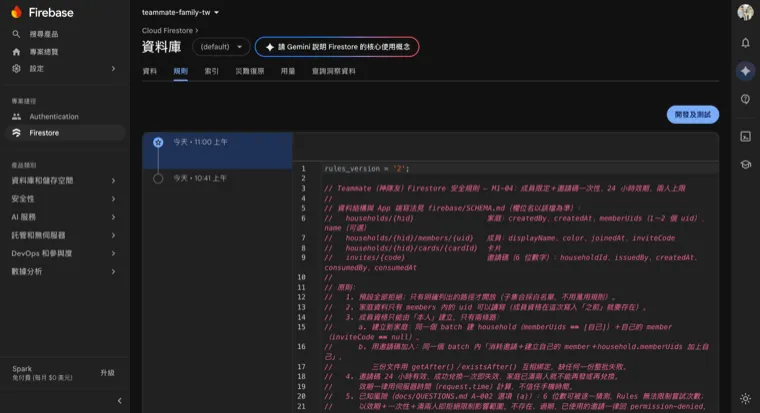Click the comment line mentioning getAfter()/existsAfter()
The image size is (760, 413).
pyautogui.click(x=475, y=366)
